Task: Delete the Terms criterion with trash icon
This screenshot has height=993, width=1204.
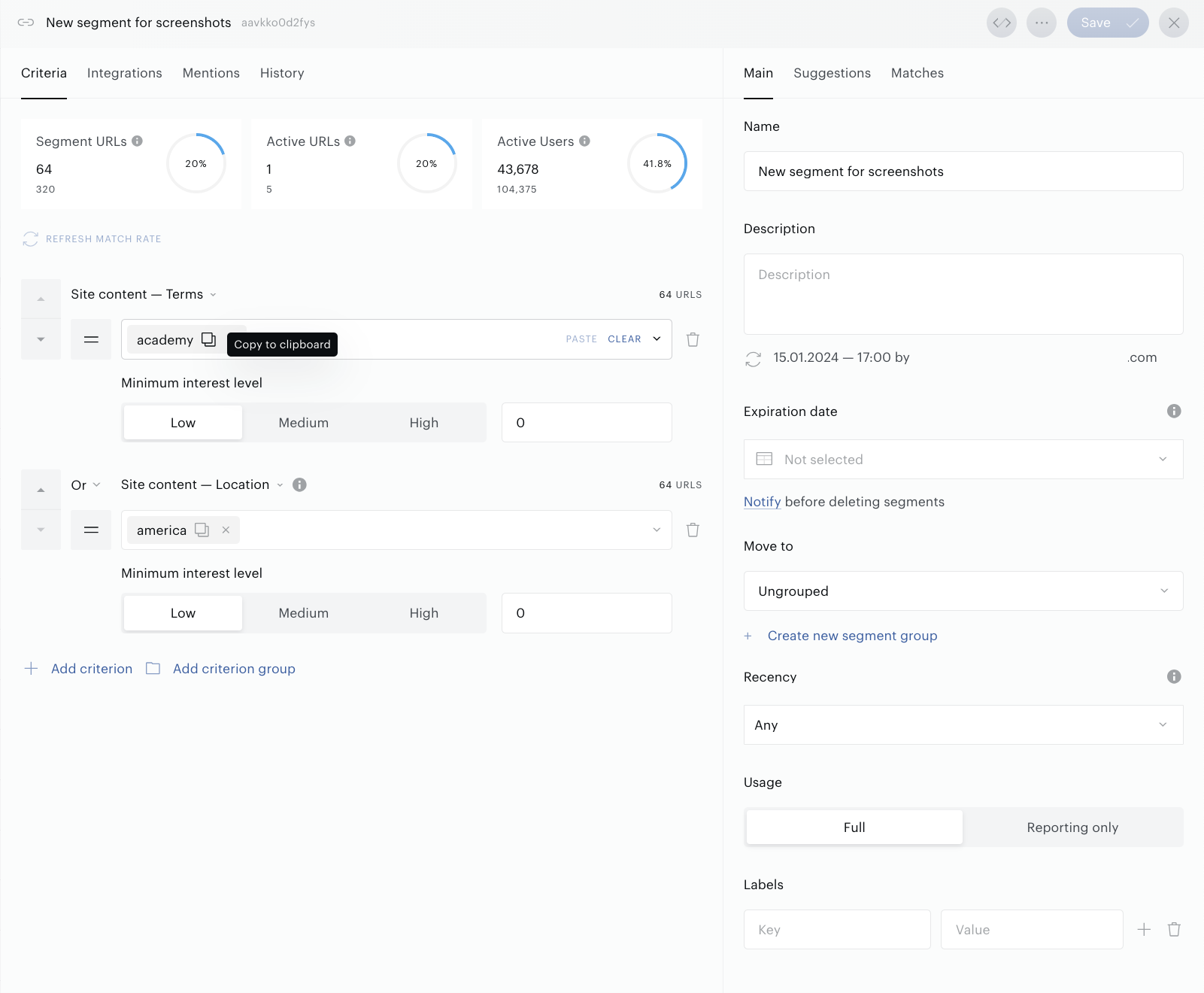Action: click(693, 339)
